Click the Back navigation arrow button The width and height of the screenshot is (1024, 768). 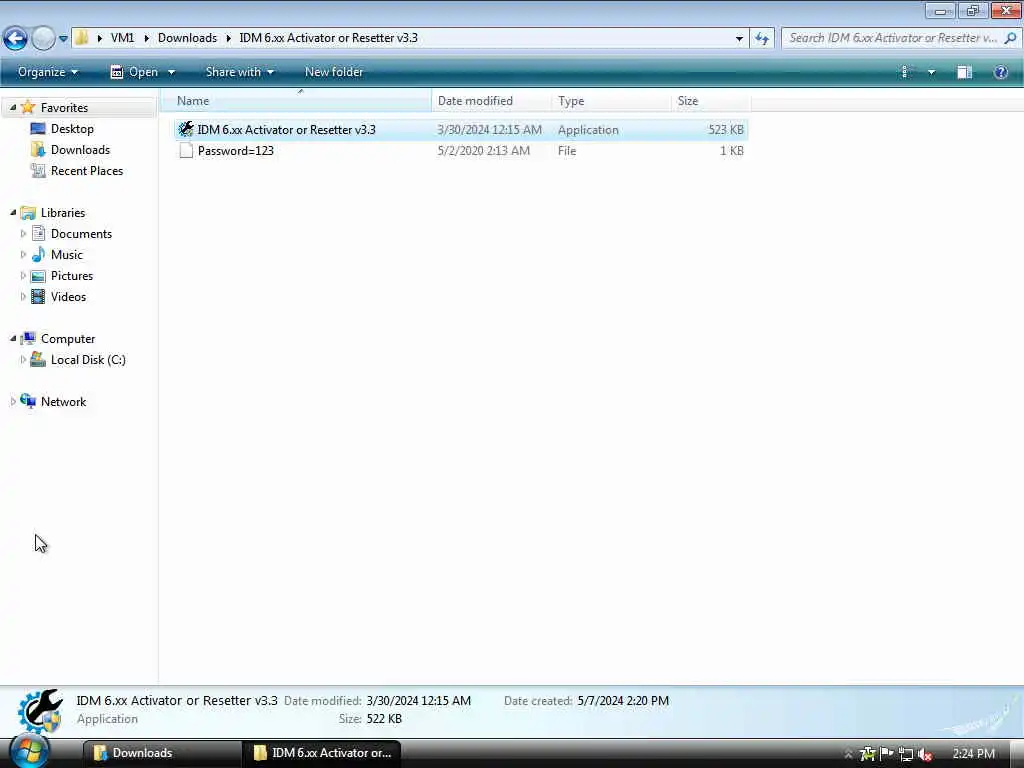pos(16,38)
